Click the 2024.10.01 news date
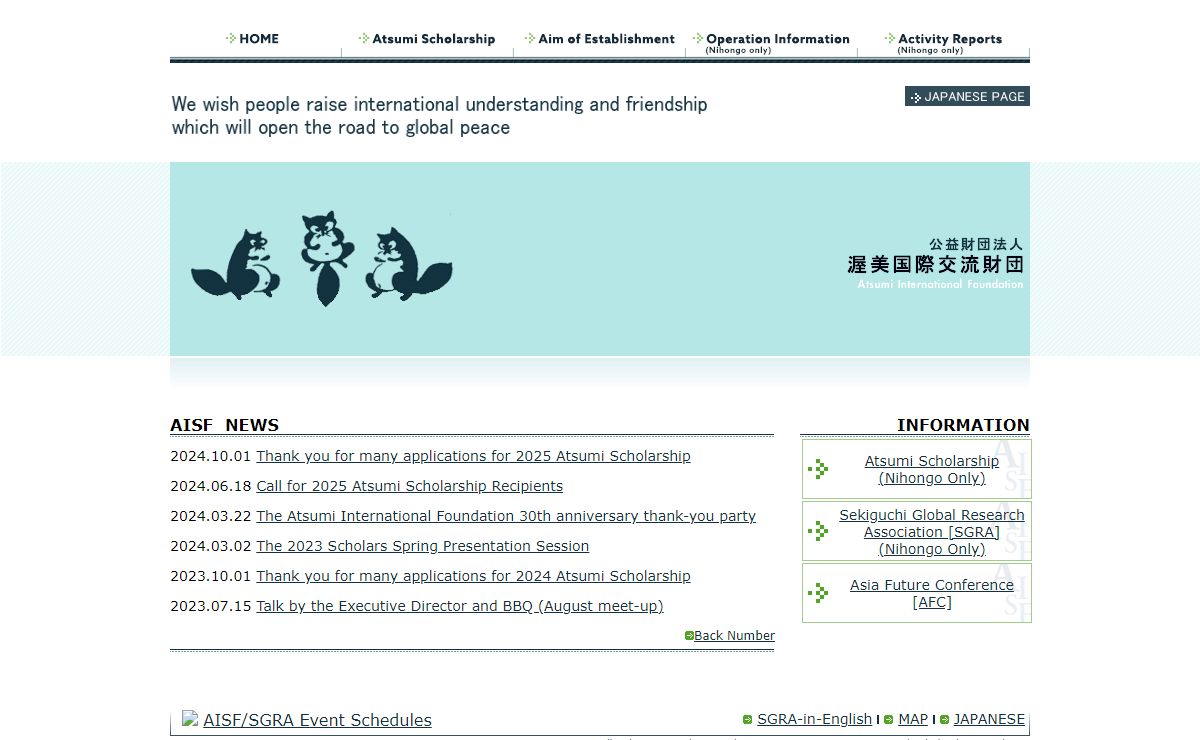The height and width of the screenshot is (740, 1200). (x=211, y=456)
